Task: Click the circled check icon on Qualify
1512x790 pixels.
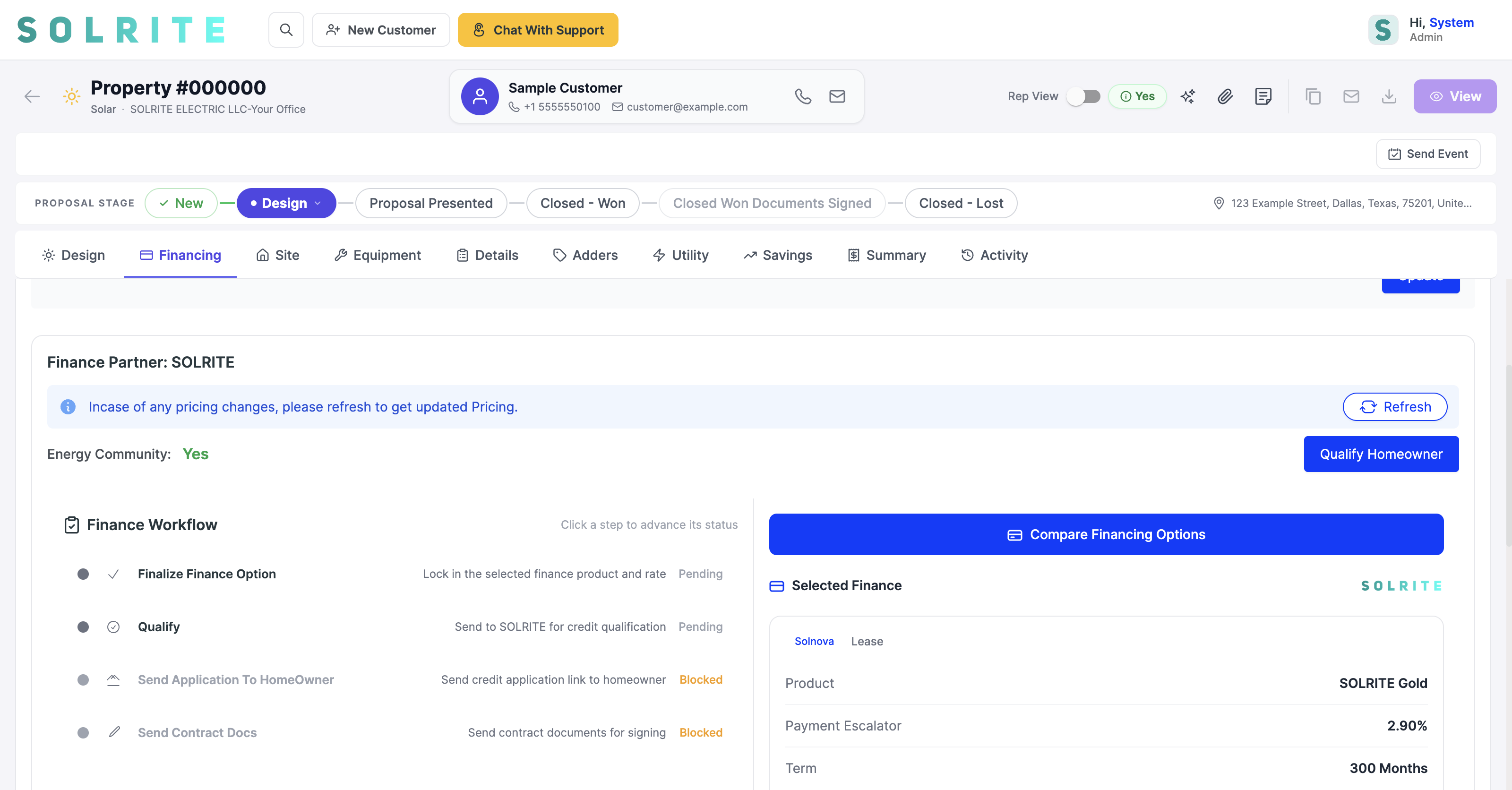Action: coord(113,627)
